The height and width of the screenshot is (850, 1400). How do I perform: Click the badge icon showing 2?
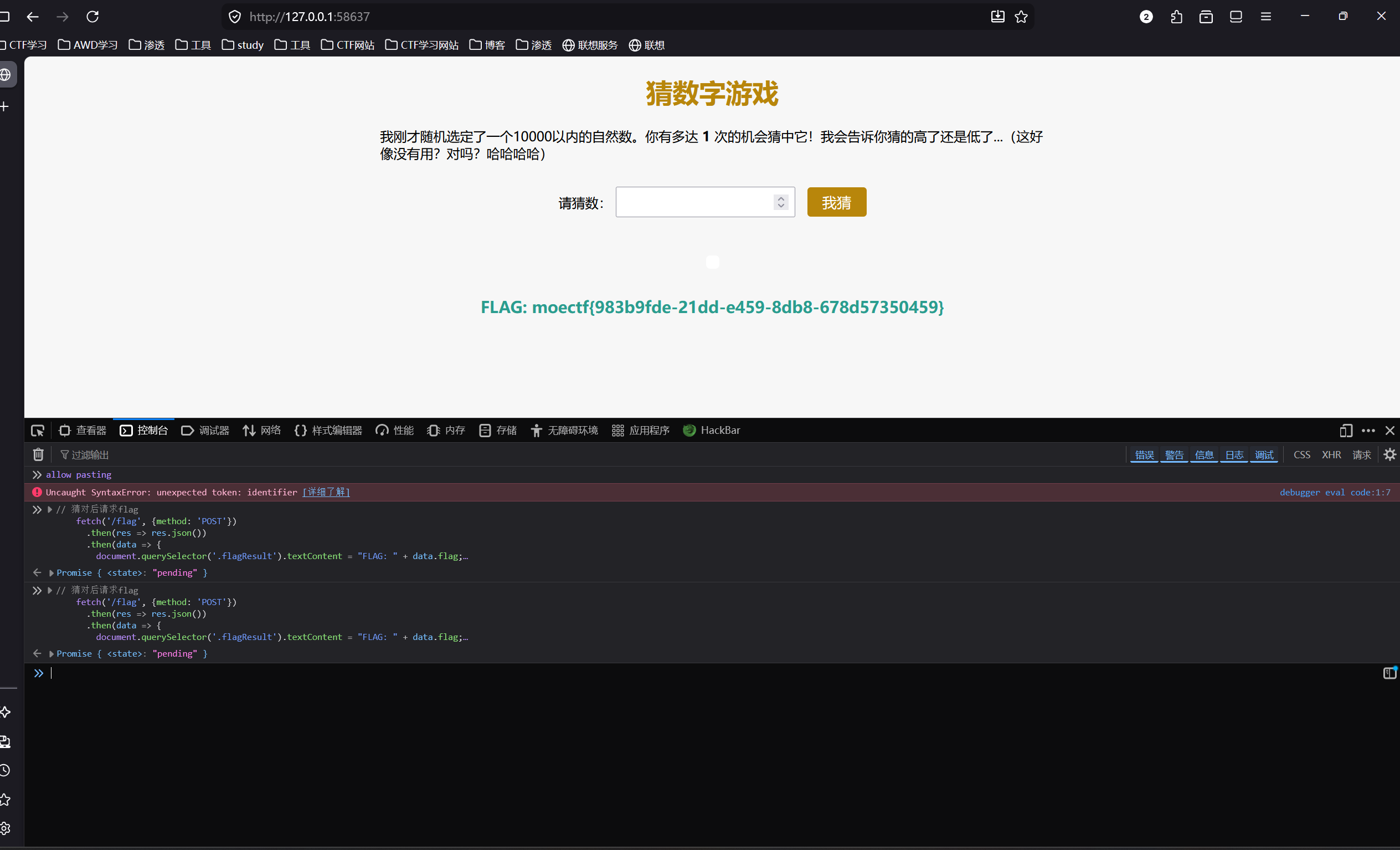point(1146,17)
